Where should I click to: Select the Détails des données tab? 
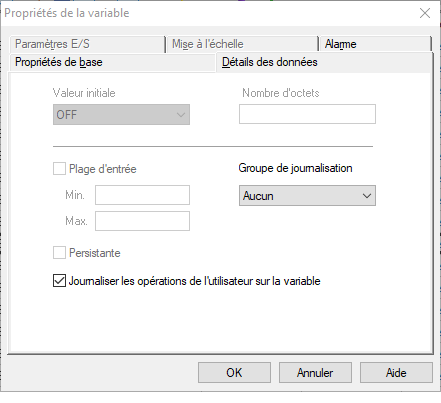pos(324,62)
